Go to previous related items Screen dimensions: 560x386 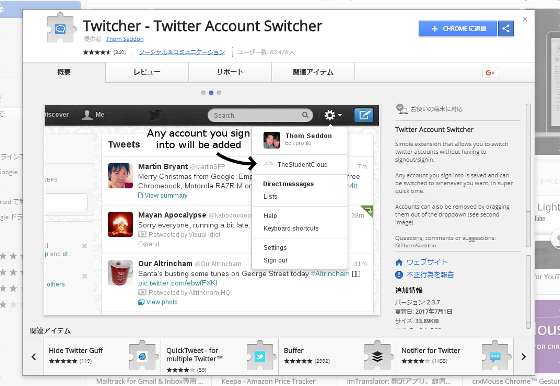(x=34, y=356)
